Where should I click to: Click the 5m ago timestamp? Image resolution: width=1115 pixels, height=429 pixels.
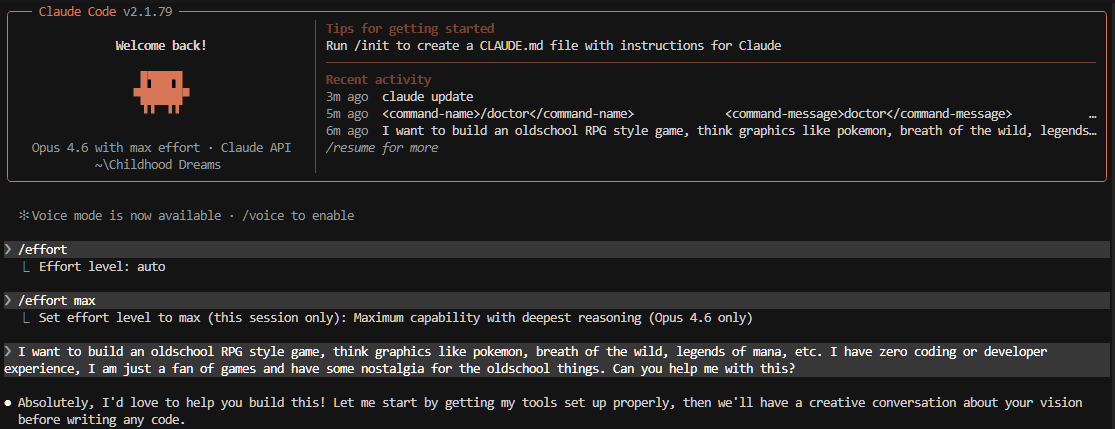point(347,114)
